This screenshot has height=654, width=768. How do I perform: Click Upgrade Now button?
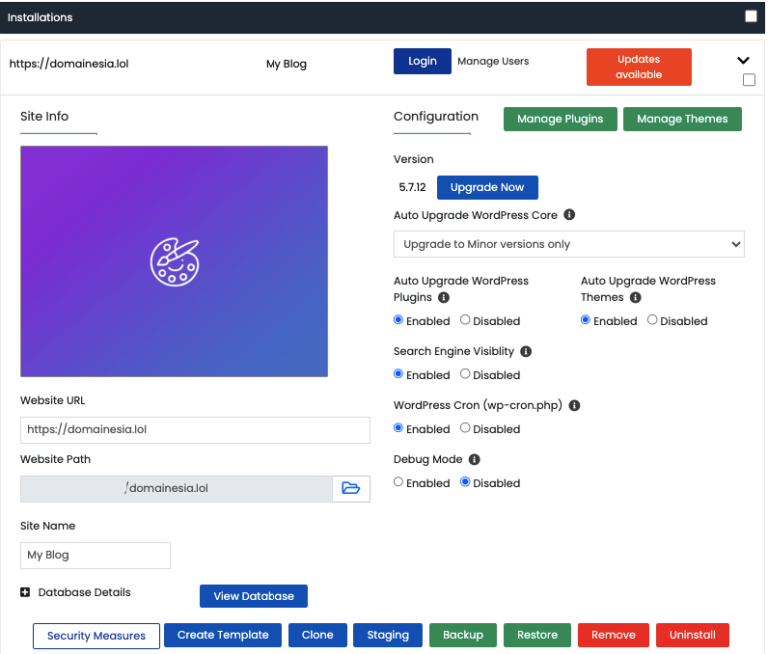pyautogui.click(x=487, y=188)
